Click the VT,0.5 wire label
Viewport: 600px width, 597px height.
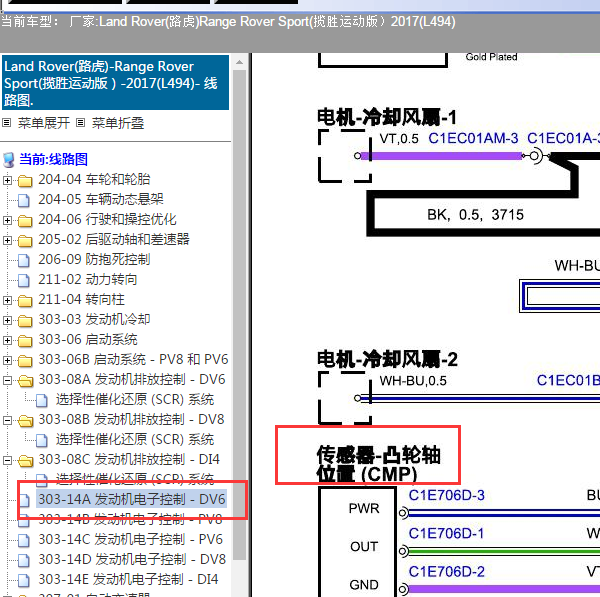click(x=399, y=139)
